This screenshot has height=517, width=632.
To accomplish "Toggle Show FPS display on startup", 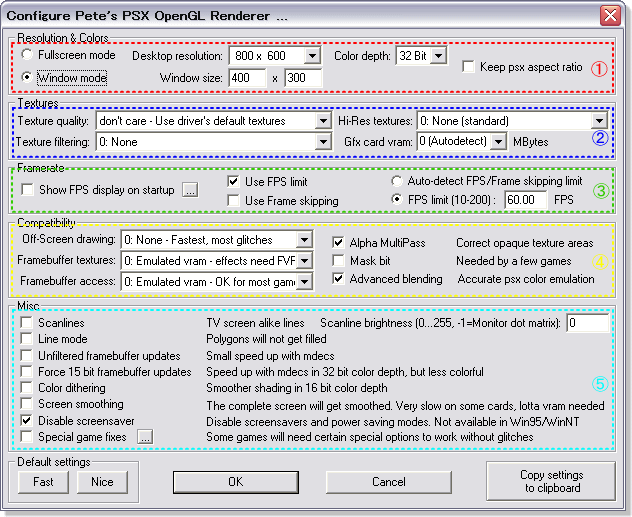I will pyautogui.click(x=27, y=189).
